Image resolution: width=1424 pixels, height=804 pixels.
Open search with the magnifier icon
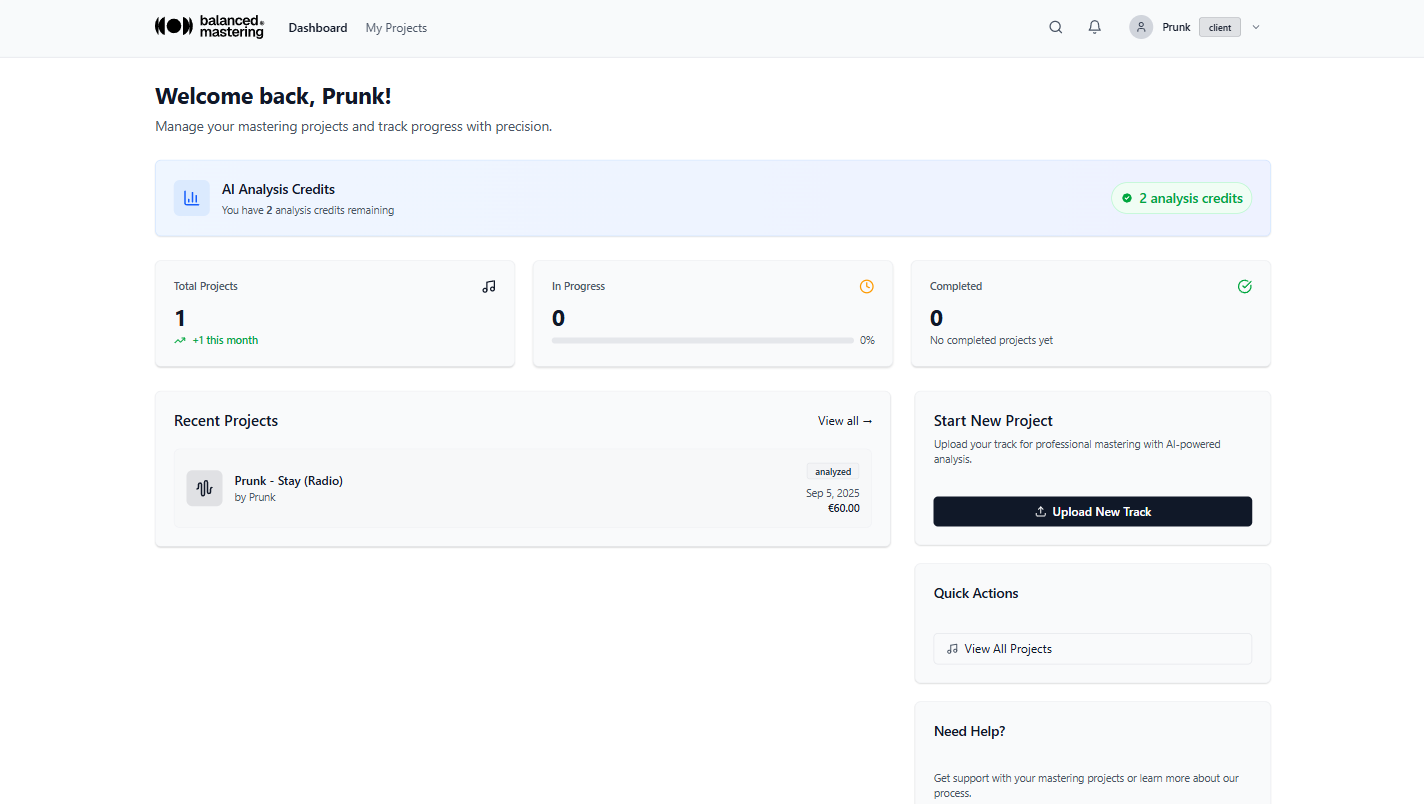1055,27
